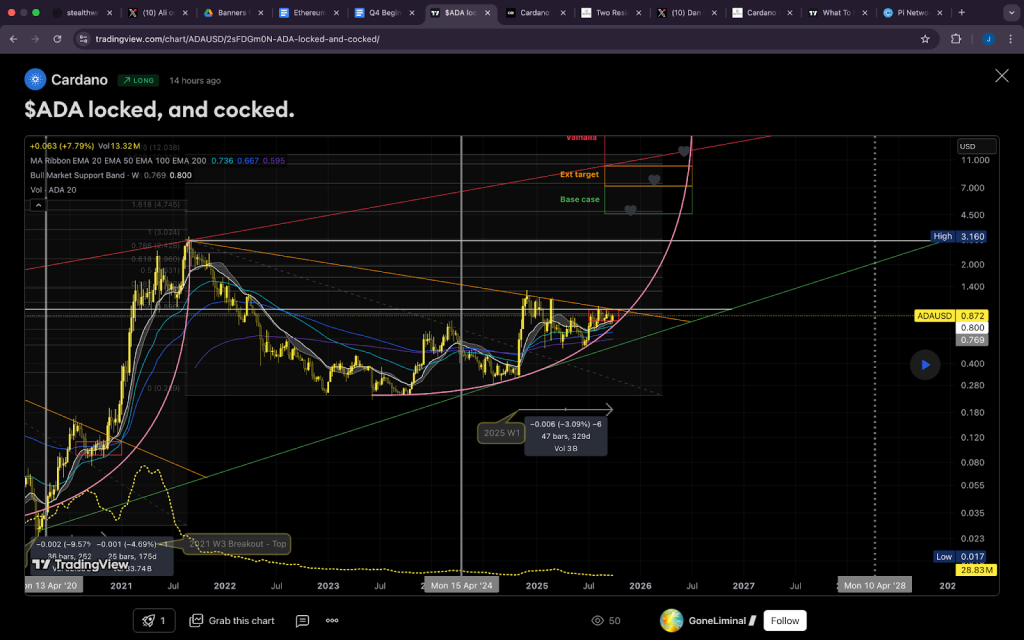The height and width of the screenshot is (640, 1024).
Task: Open the USD currency selector
Action: [967, 146]
